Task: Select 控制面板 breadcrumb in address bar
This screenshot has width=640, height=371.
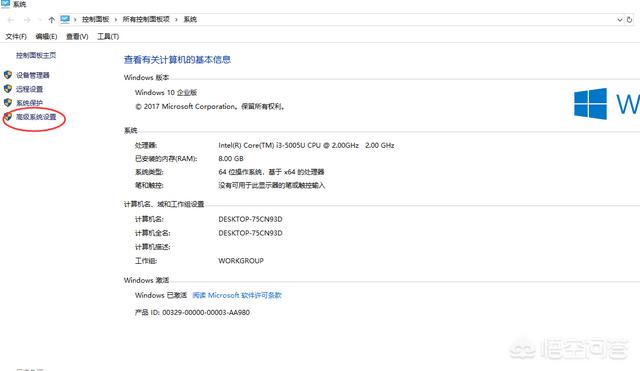Action: click(x=96, y=19)
